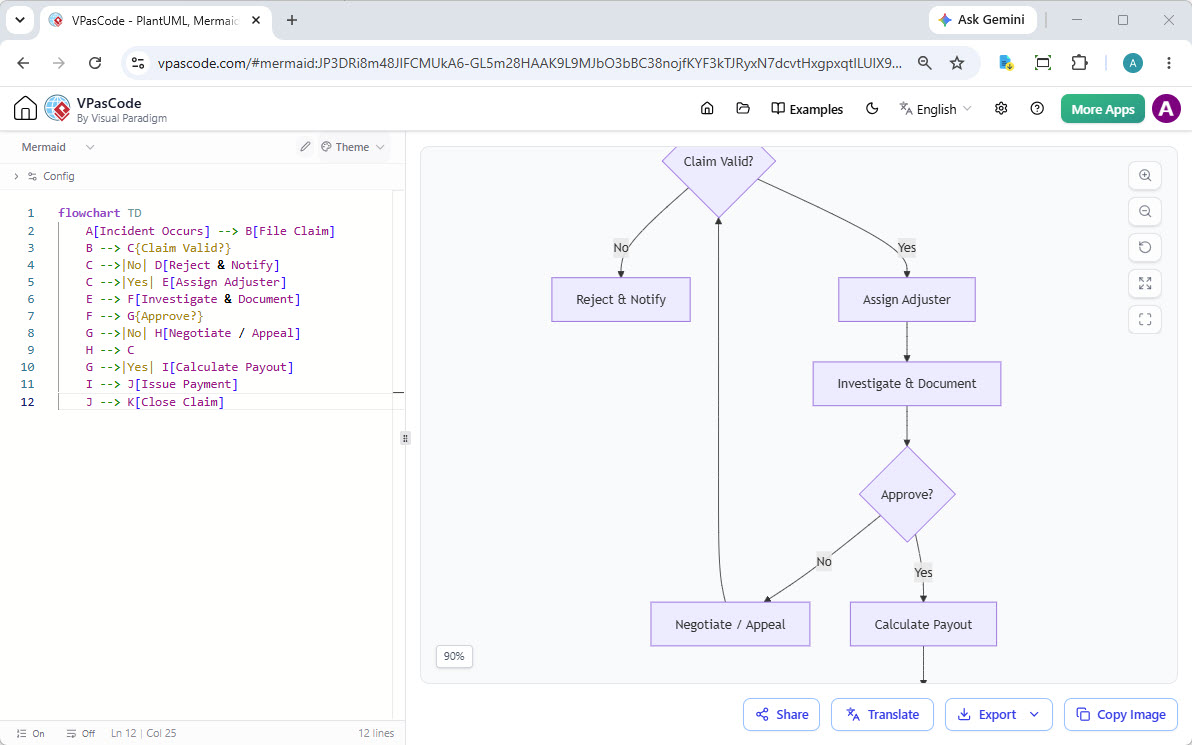Viewport: 1192px width, 745px height.
Task: Click code line 'F --> G{Approve?}'
Action: tap(144, 315)
